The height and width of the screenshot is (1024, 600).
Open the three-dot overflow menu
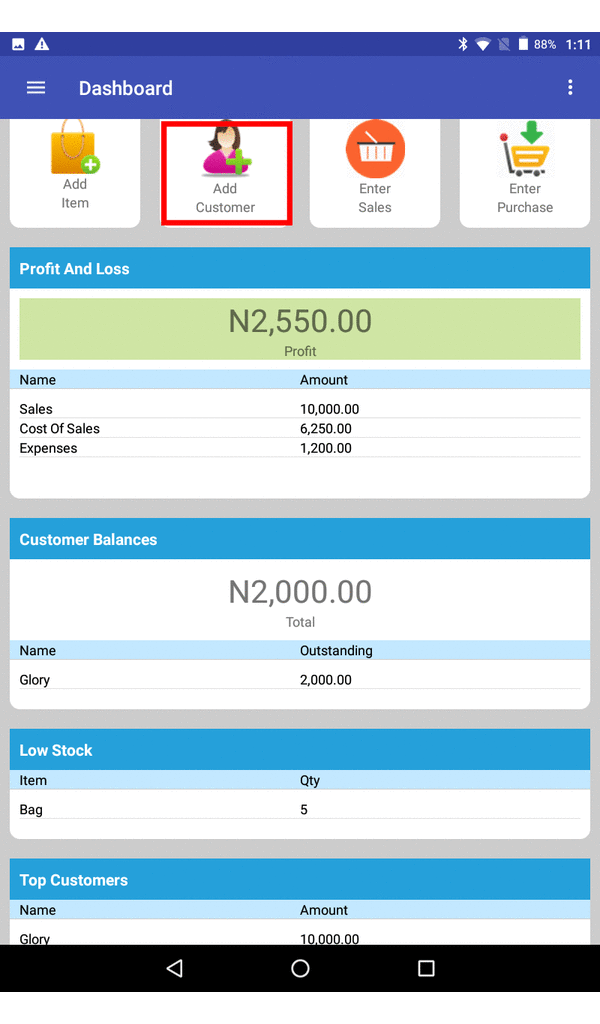coord(570,88)
